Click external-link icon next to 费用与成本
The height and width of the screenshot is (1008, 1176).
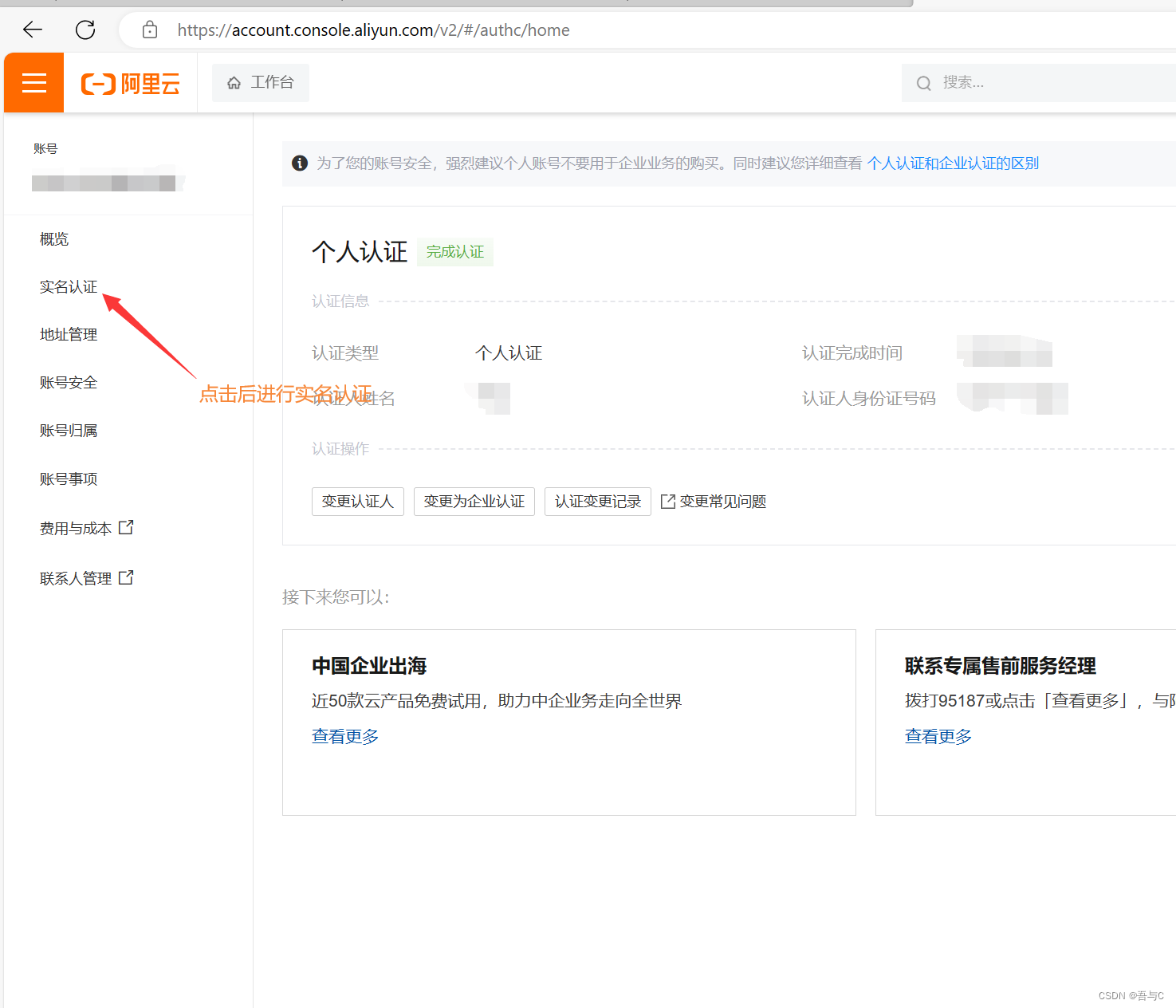coord(126,528)
